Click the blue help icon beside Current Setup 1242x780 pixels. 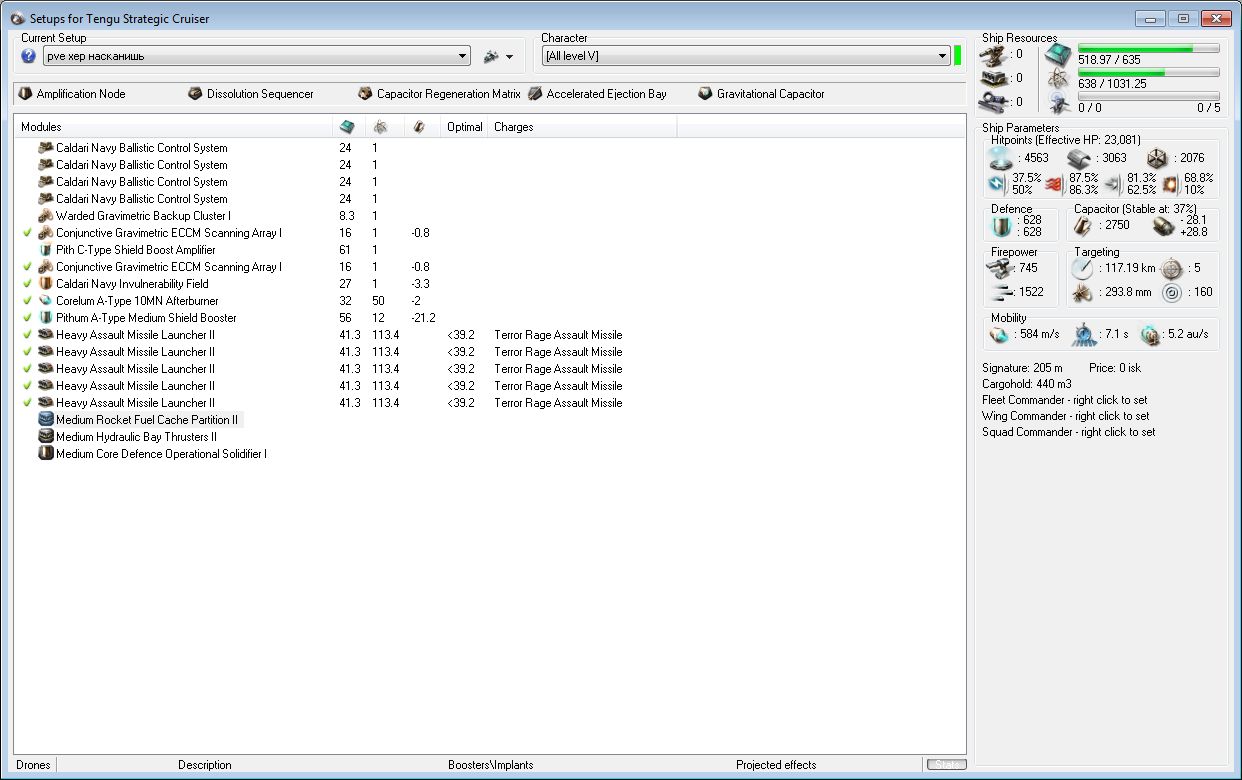(28, 57)
